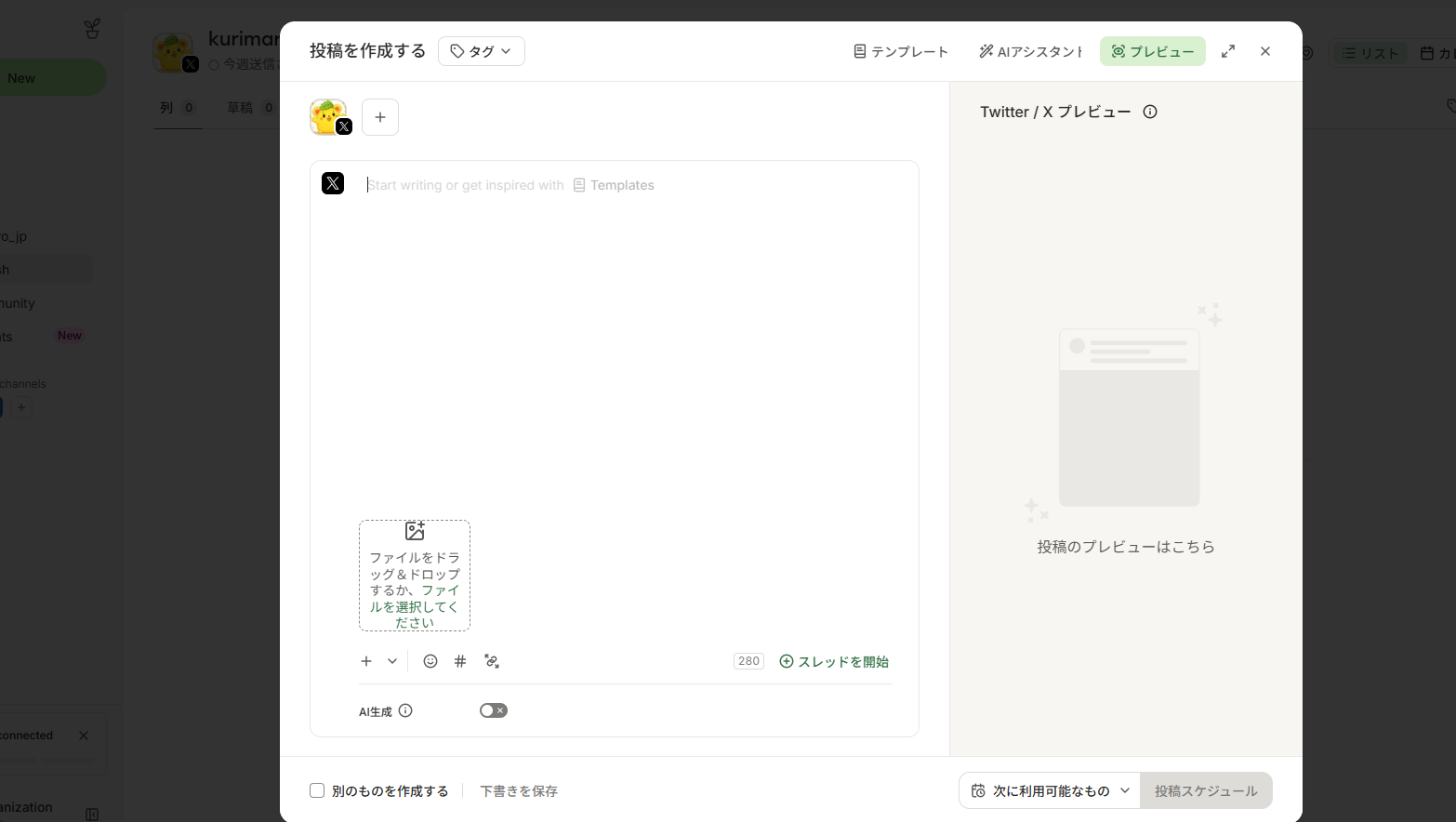Show AI生成 info tooltip

point(405,710)
